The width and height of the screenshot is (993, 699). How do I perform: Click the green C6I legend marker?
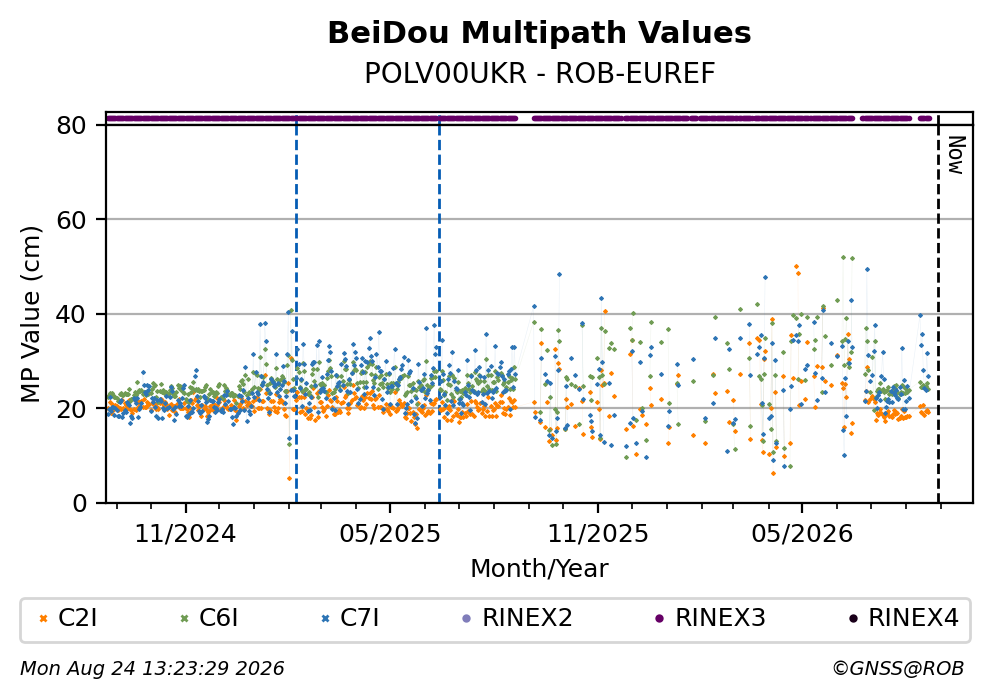[x=185, y=619]
